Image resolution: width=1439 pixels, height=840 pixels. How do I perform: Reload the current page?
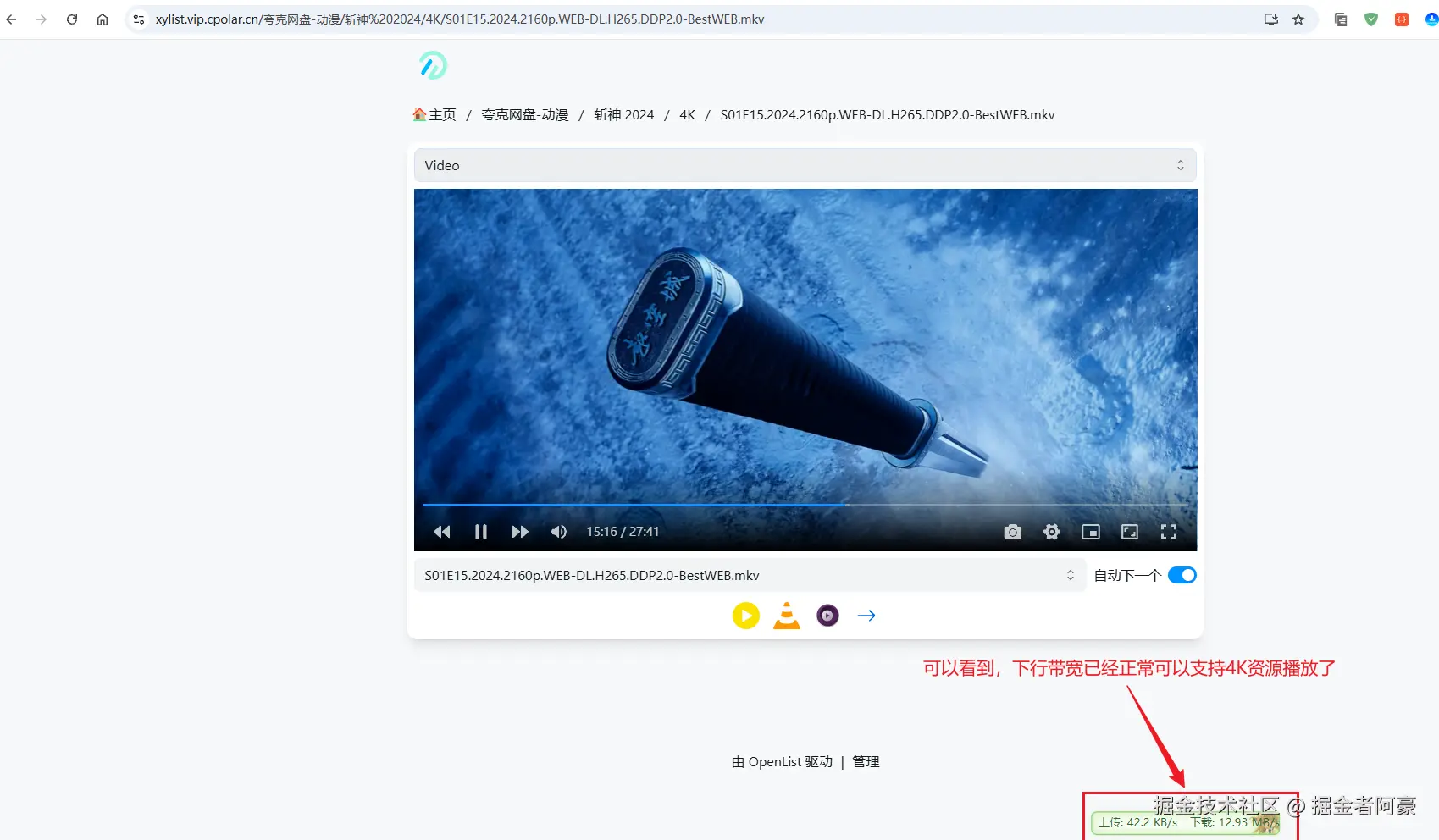pyautogui.click(x=72, y=19)
